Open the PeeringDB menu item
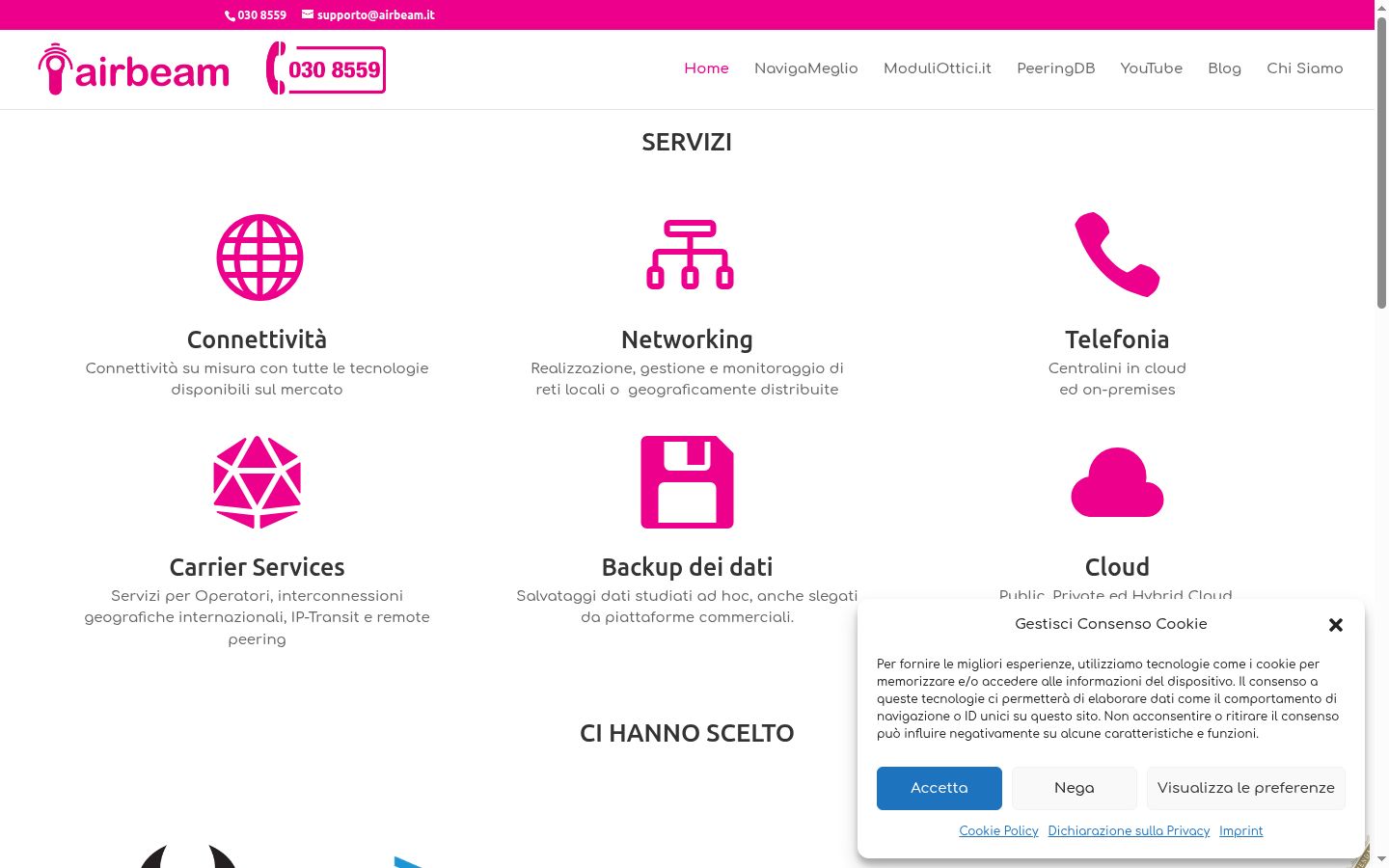 point(1056,68)
